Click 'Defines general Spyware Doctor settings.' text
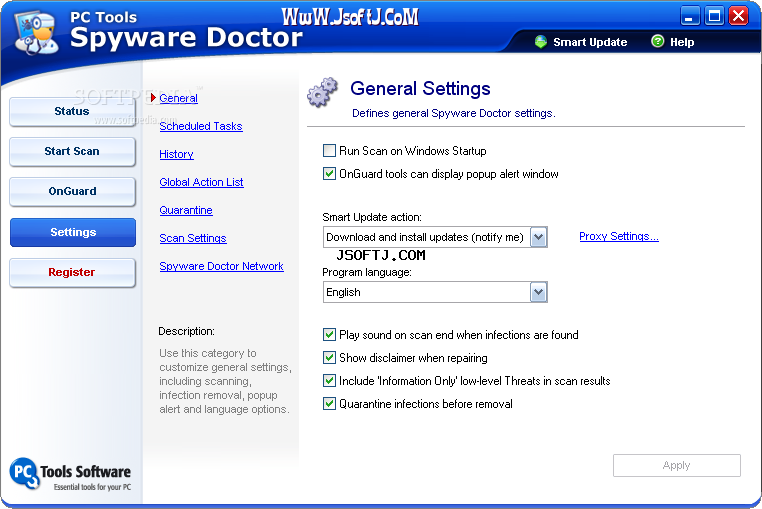 coord(453,113)
